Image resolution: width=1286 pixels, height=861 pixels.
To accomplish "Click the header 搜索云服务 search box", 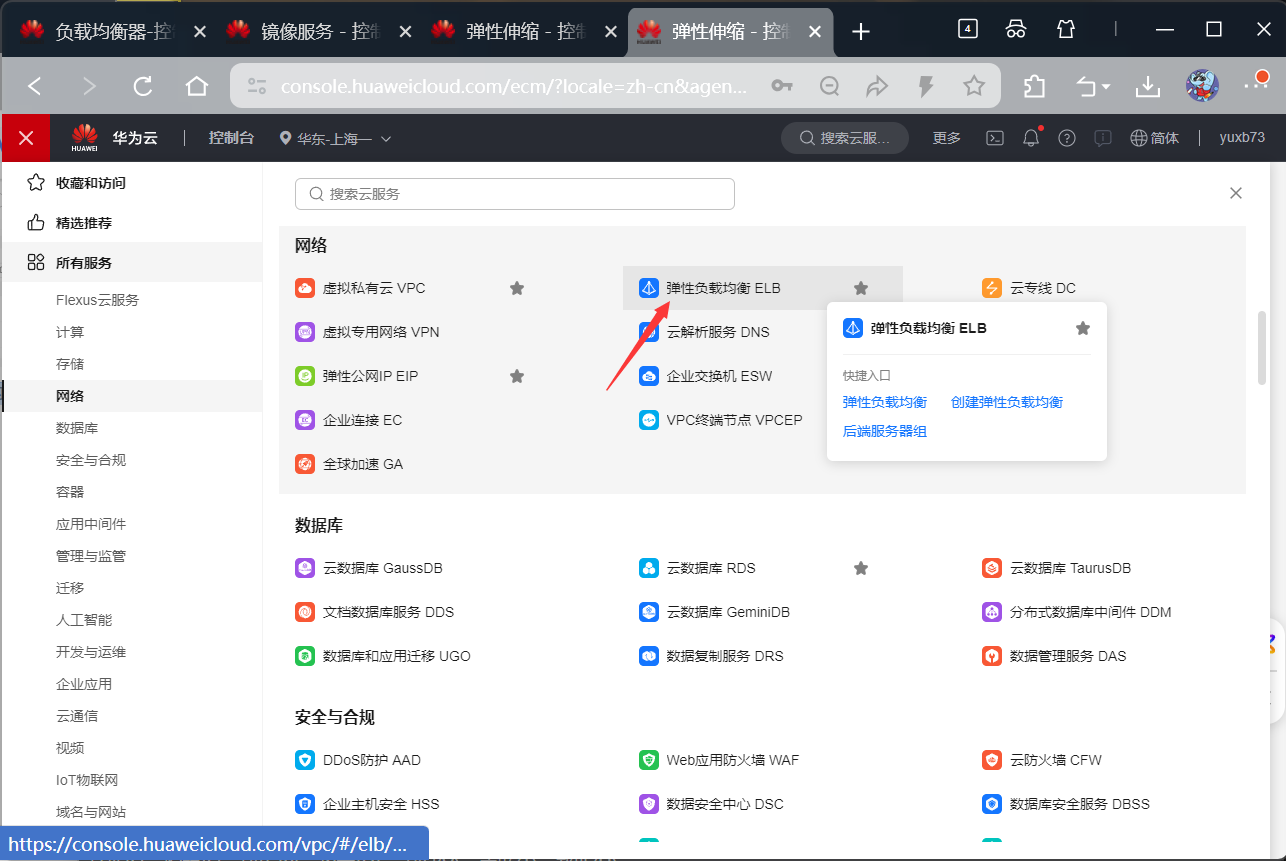I will pos(845,138).
